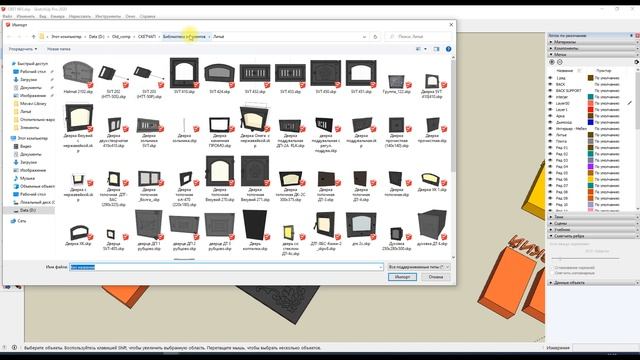This screenshot has width=640, height=360.
Task: Select file SVT 424.skp
Action: point(220,78)
